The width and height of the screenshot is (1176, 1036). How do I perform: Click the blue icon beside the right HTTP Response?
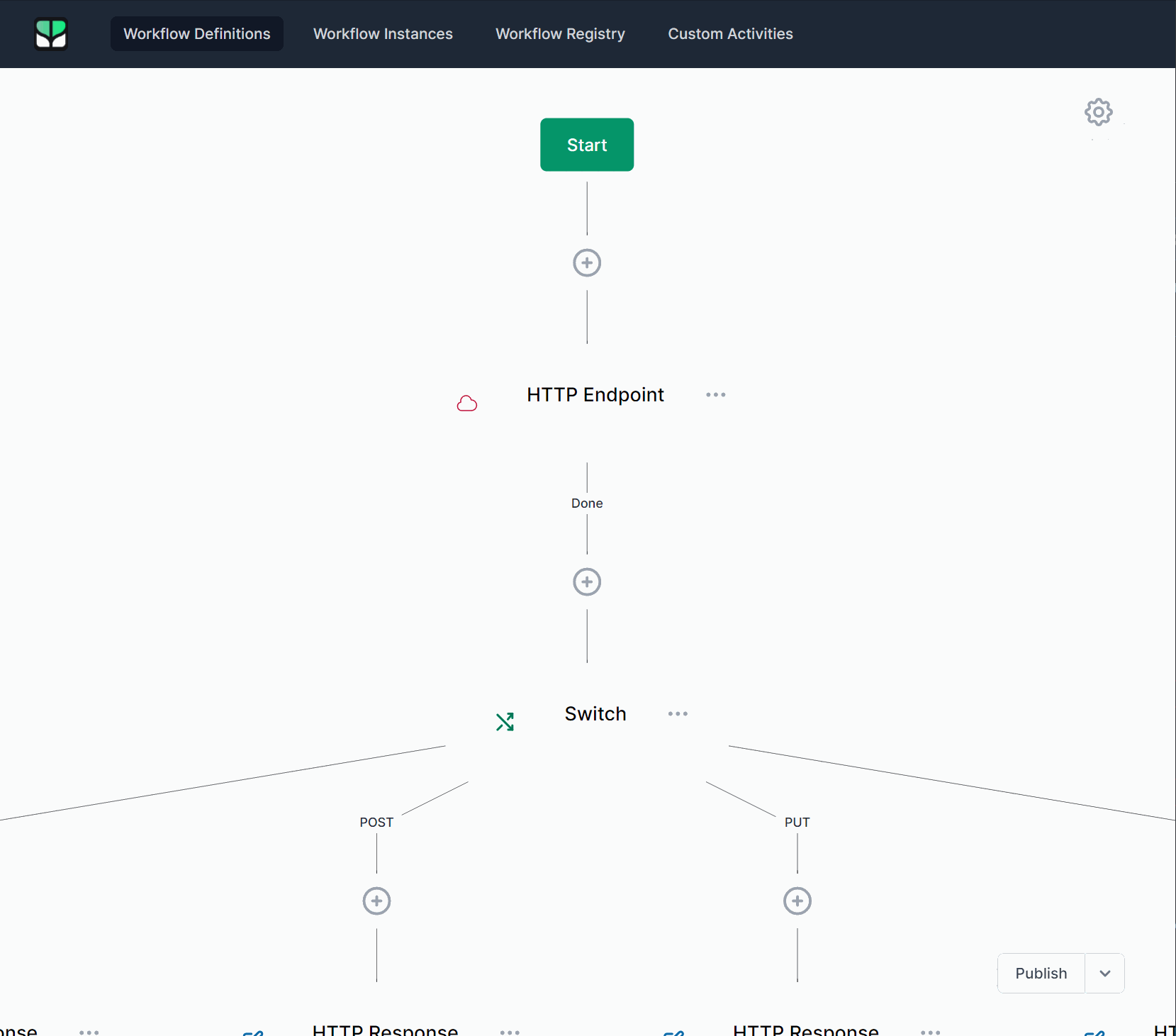pyautogui.click(x=673, y=1032)
